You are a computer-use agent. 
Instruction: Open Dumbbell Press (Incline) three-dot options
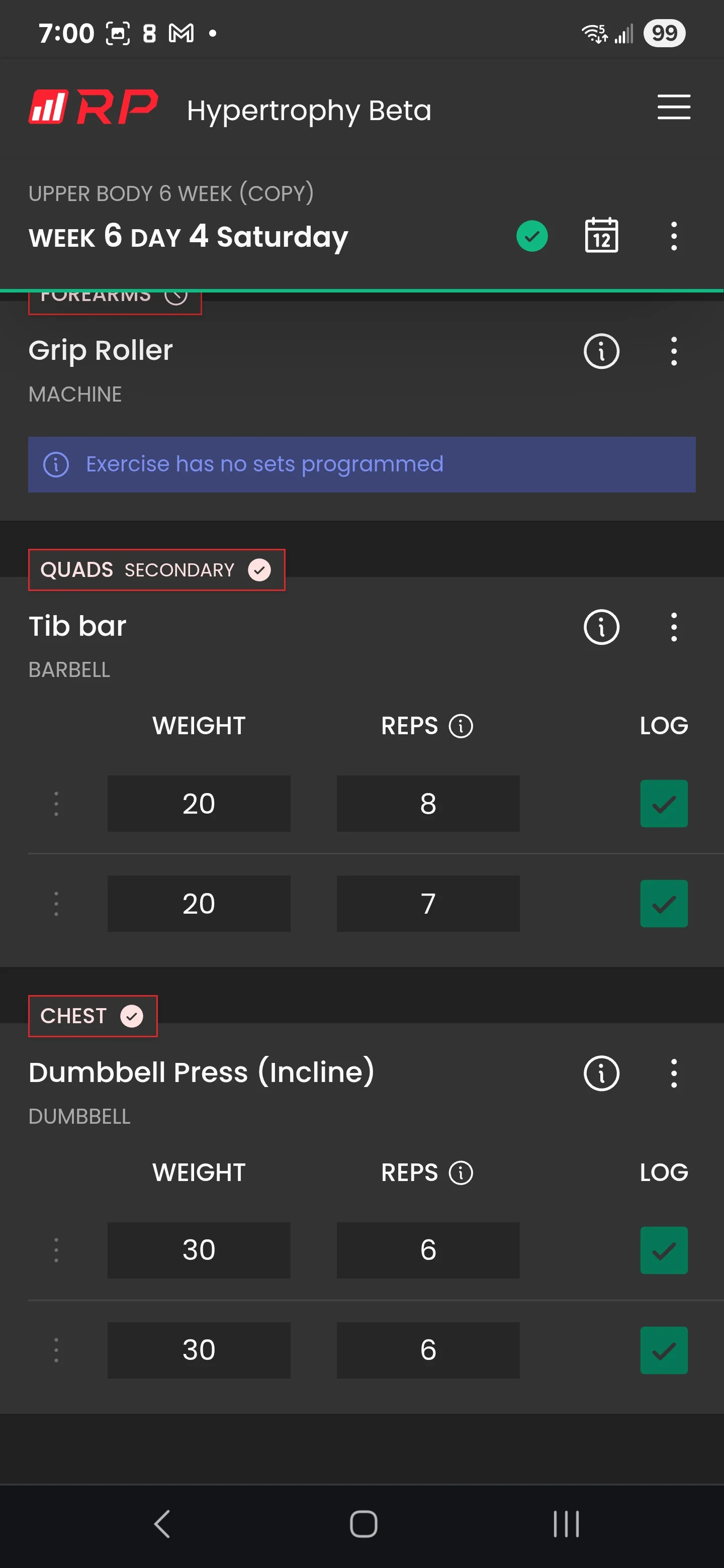coord(673,1073)
